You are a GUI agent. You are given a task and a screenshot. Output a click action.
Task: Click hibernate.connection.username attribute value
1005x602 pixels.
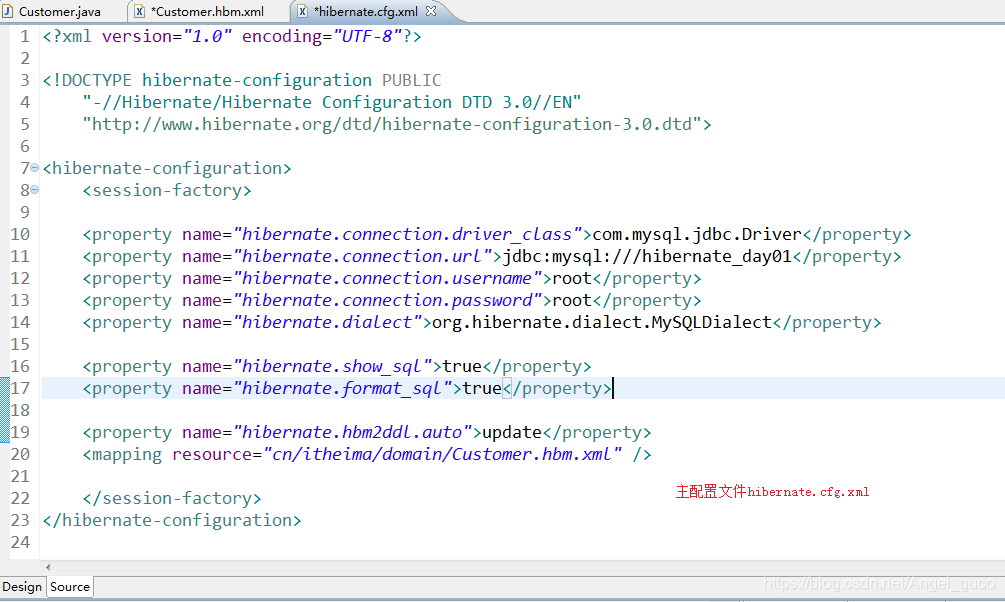[387, 278]
